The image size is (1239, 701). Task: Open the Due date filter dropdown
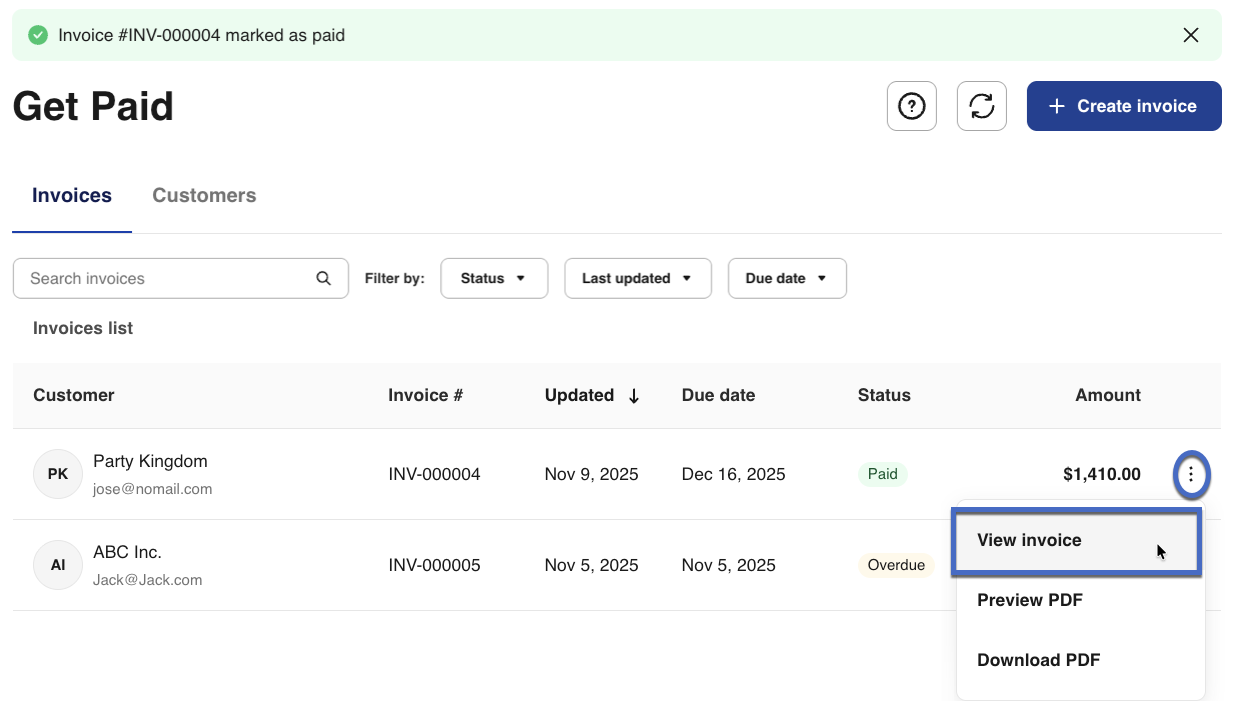[786, 278]
